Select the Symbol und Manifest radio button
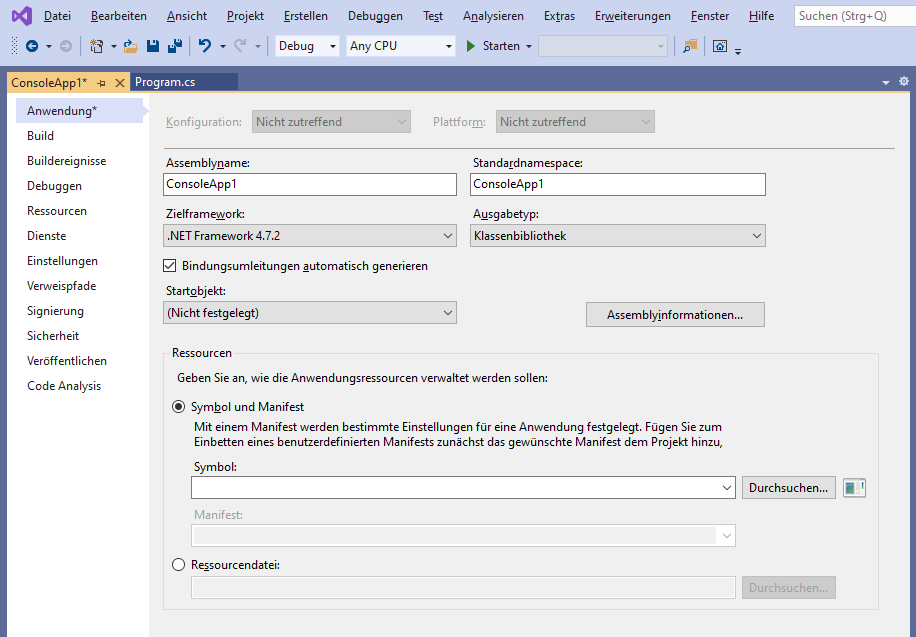Viewport: 916px width, 637px height. 178,407
